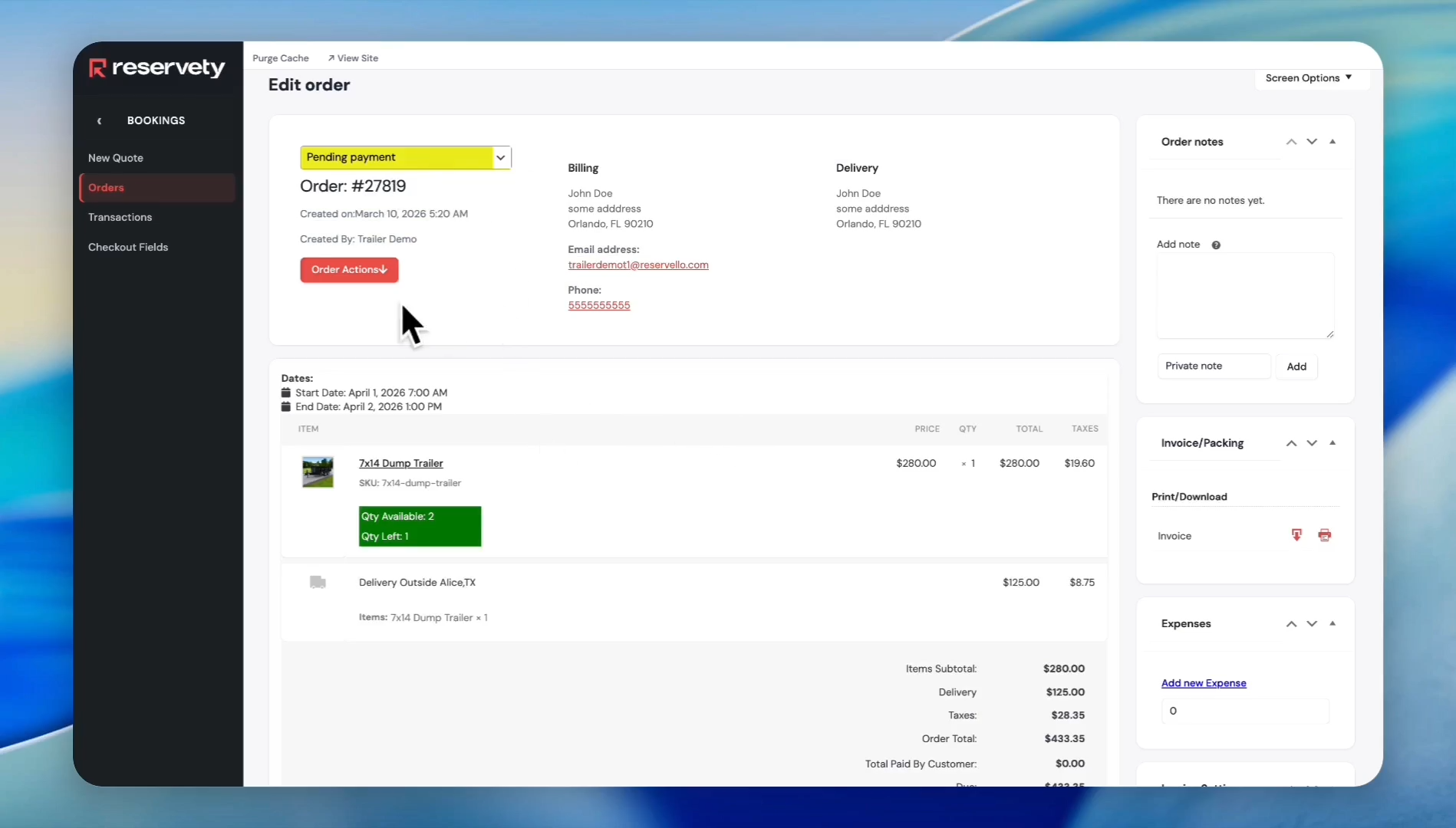Screen dimensions: 1456x828
Task: Click the BOOKINGS sidebar heading
Action: (156, 120)
